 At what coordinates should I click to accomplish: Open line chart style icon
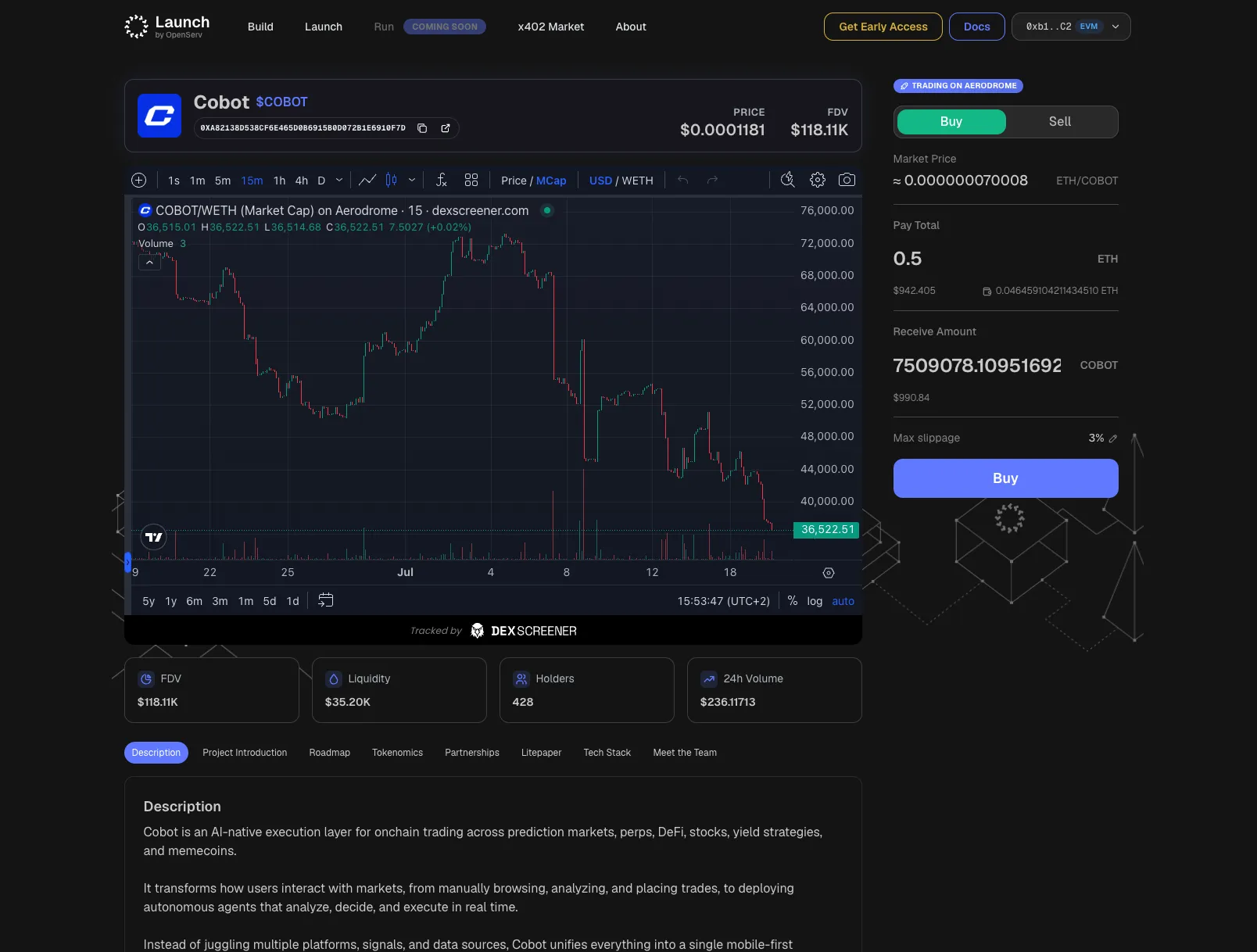(367, 181)
